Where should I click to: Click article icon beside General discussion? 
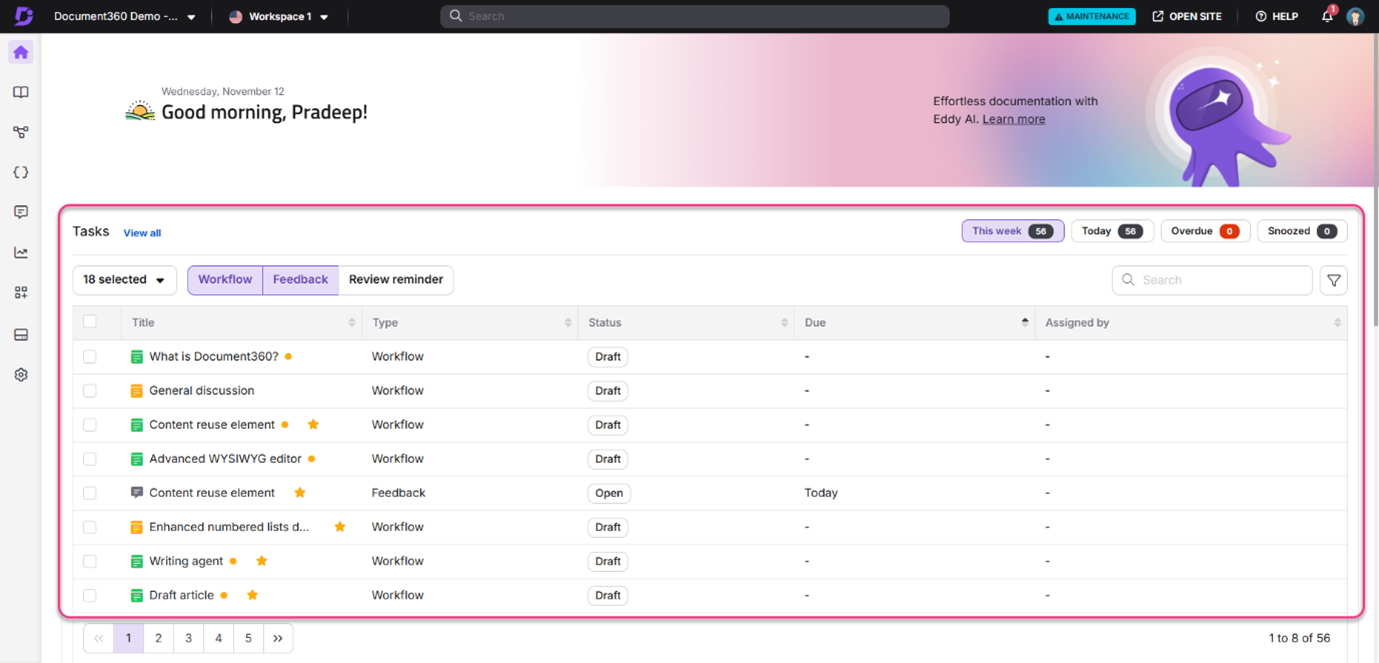point(137,391)
